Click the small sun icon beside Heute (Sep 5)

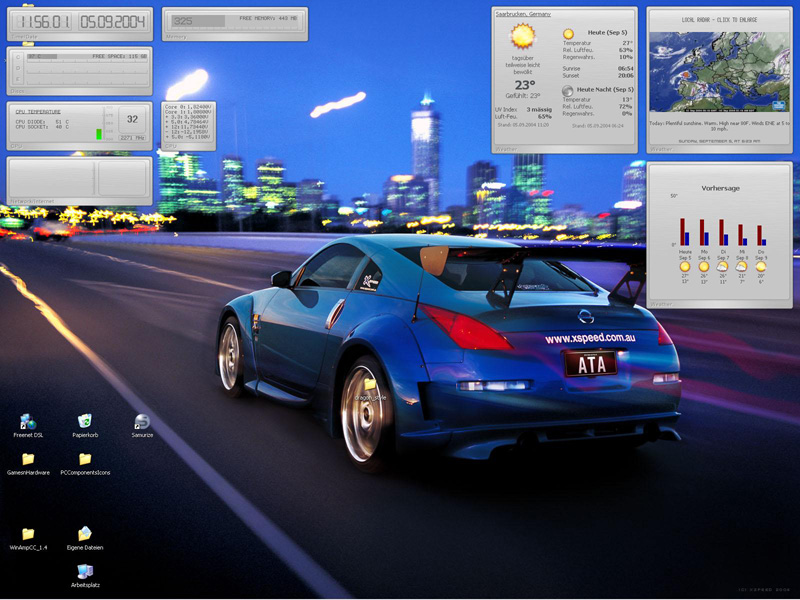[x=568, y=34]
